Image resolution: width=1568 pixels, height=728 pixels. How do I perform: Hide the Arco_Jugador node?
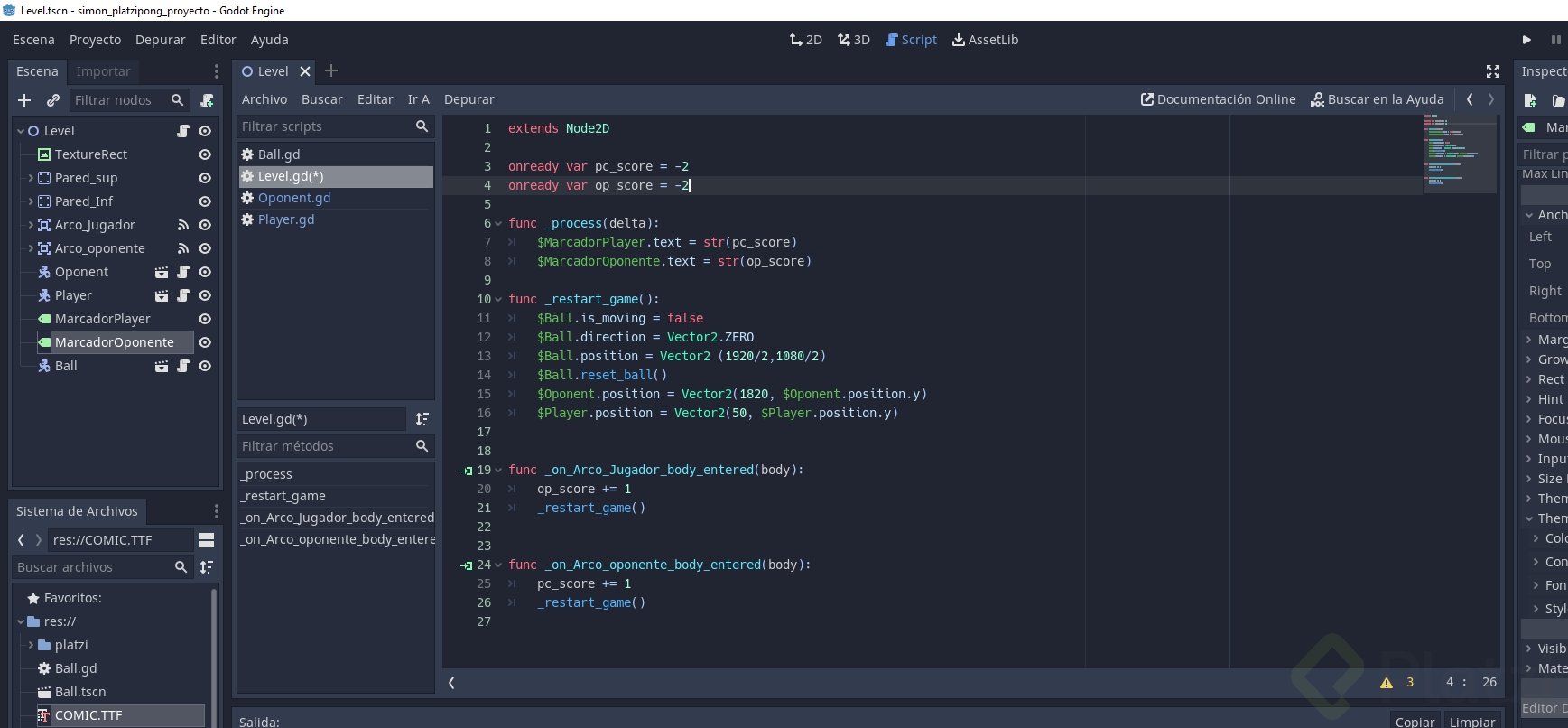(205, 225)
